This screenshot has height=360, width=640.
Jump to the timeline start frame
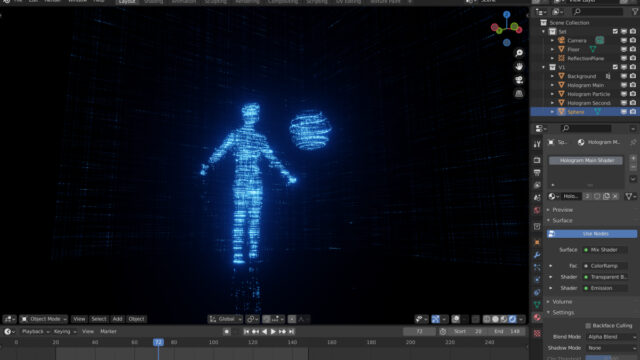[247, 331]
